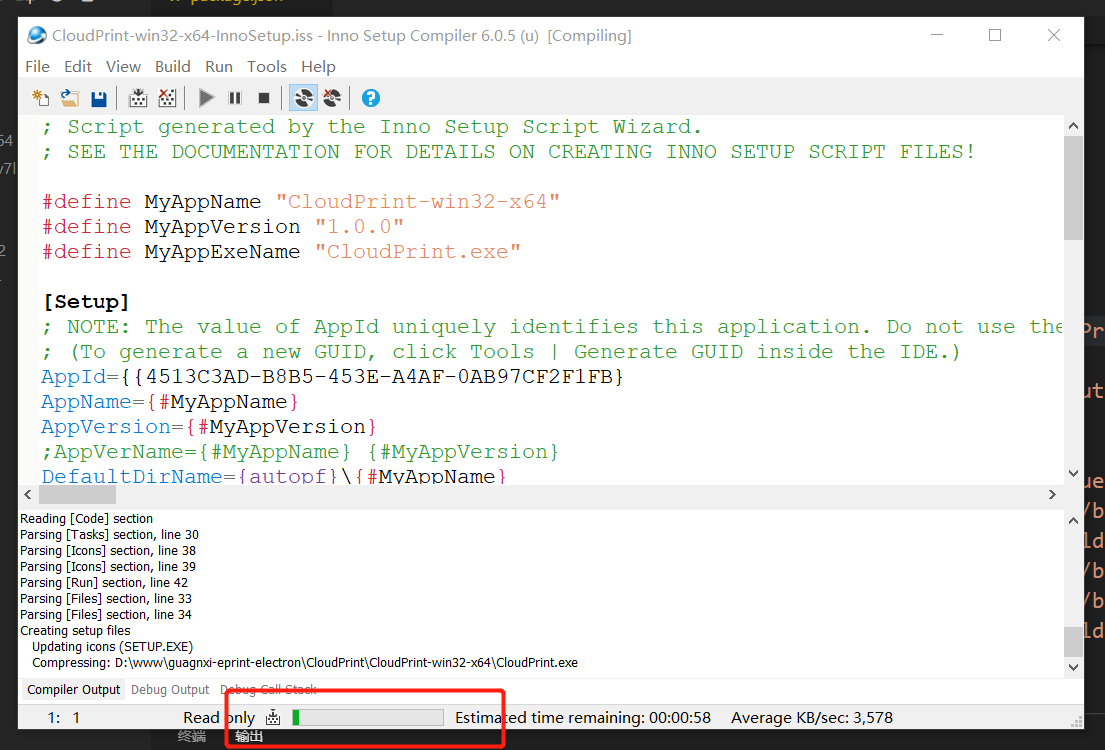Click the '; Script generated by the Inno Setup' comment
This screenshot has width=1105, height=750.
tap(371, 127)
